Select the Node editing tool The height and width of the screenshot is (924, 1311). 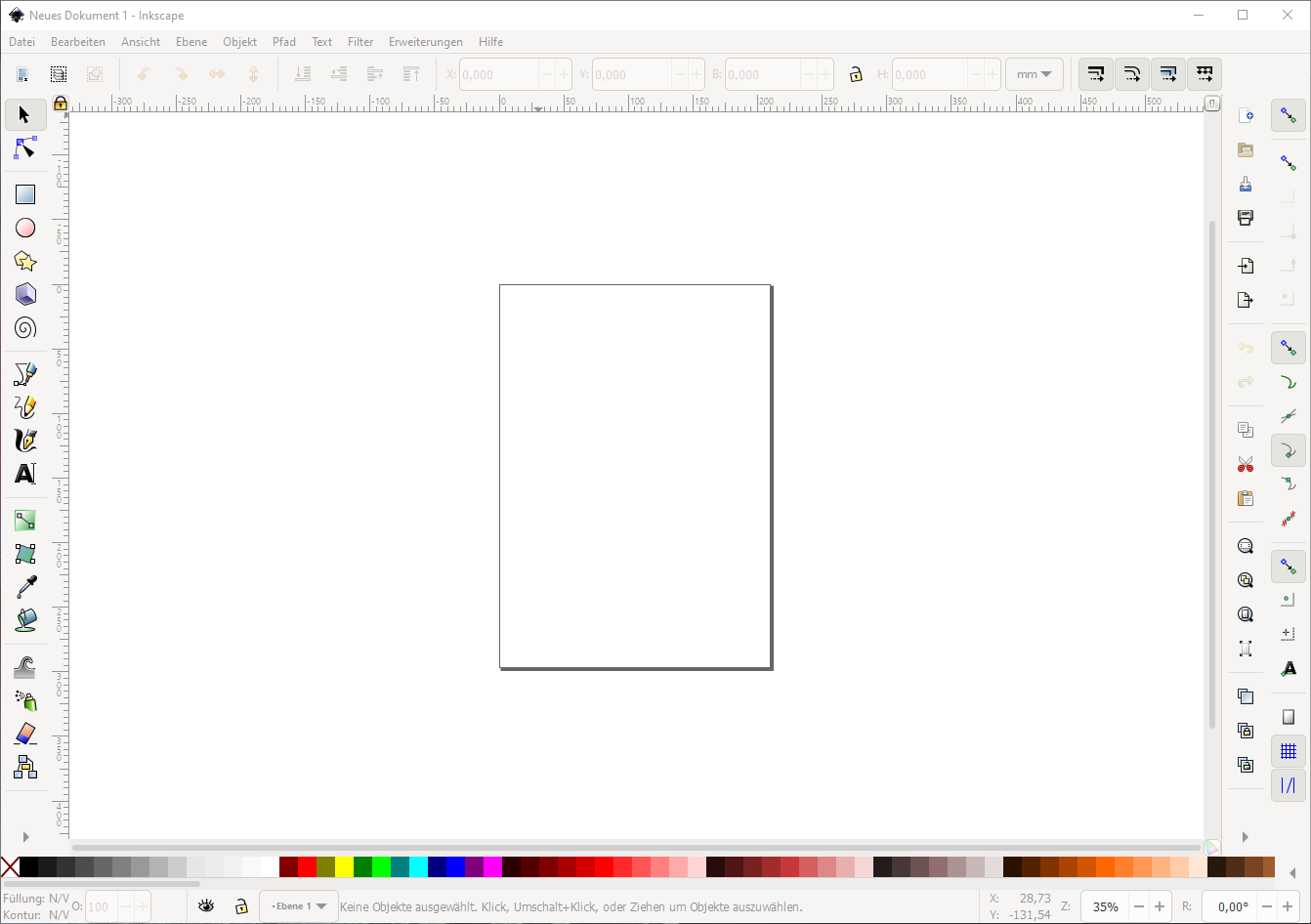click(x=25, y=148)
